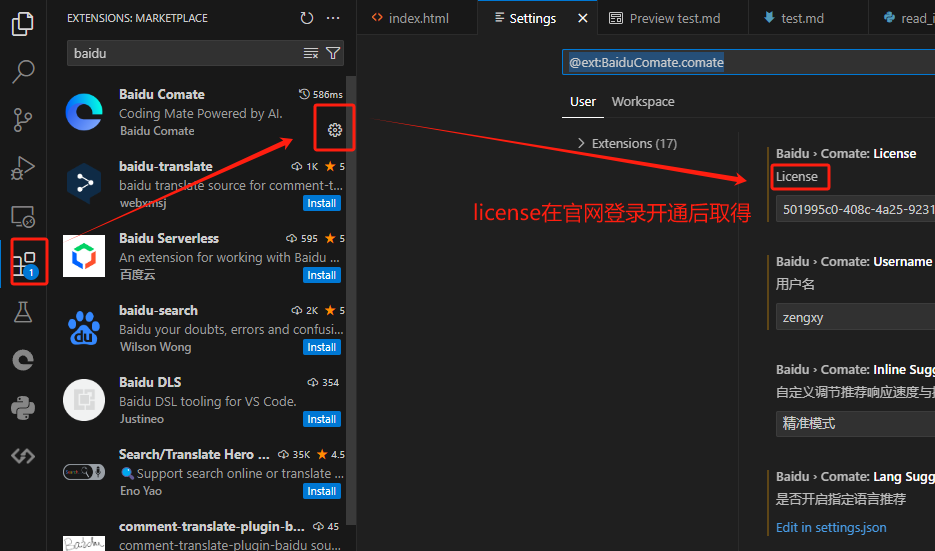
Task: Edit the Comate License value field
Action: coord(855,210)
